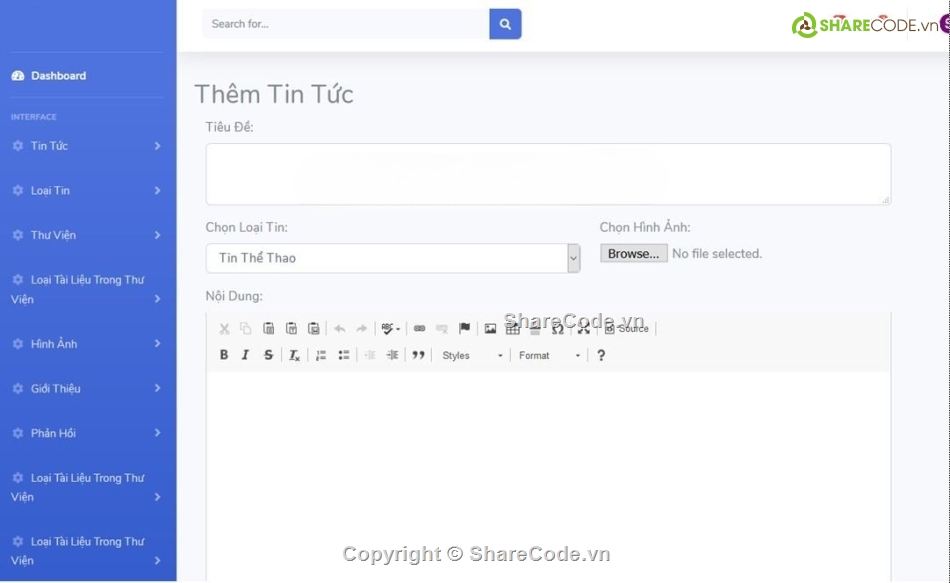Insert a block quote
Image resolution: width=950 pixels, height=583 pixels.
click(x=419, y=355)
